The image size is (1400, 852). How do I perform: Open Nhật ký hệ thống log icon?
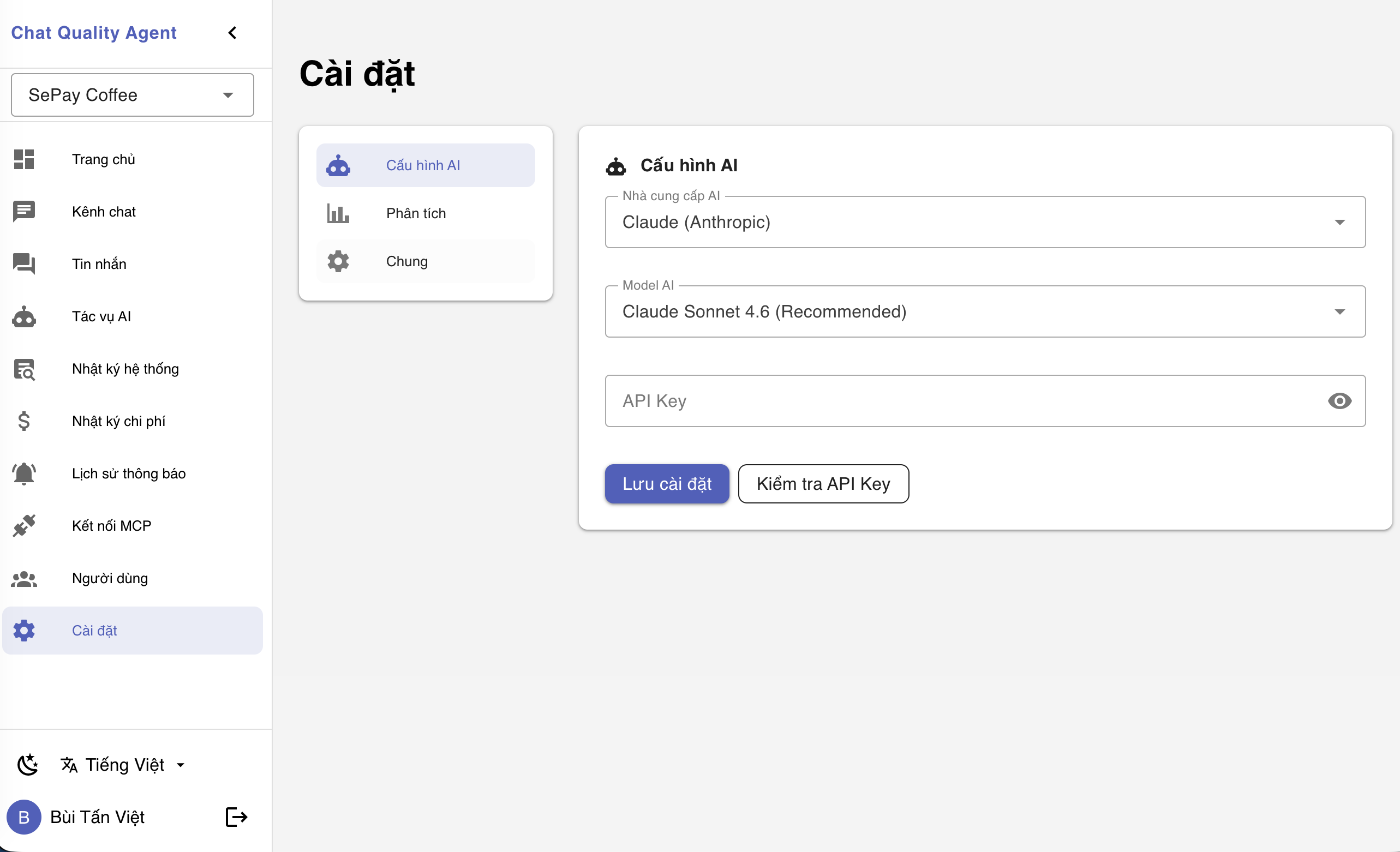coord(24,369)
